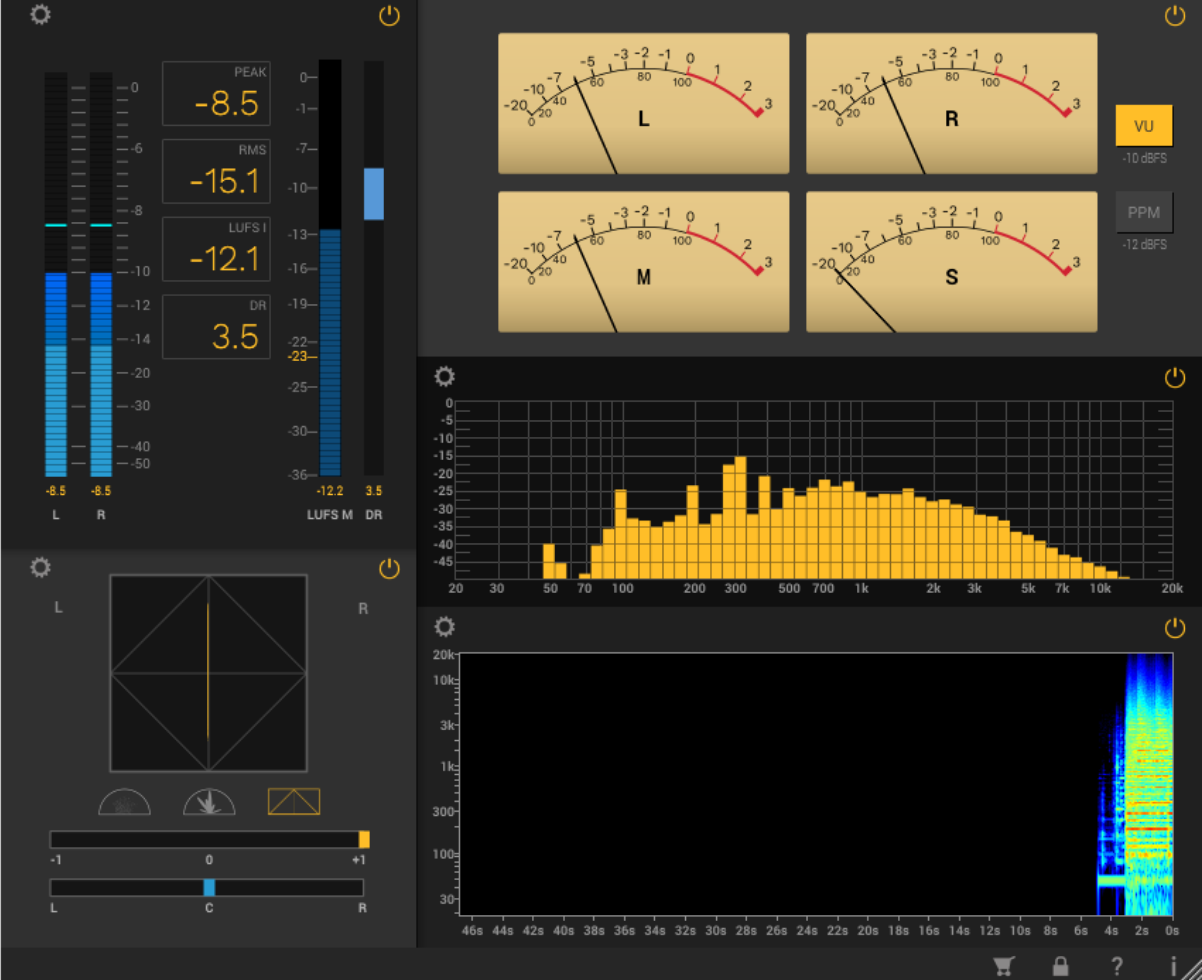Turn off the spectrogram panel power button
1202x980 pixels.
pyautogui.click(x=1175, y=628)
